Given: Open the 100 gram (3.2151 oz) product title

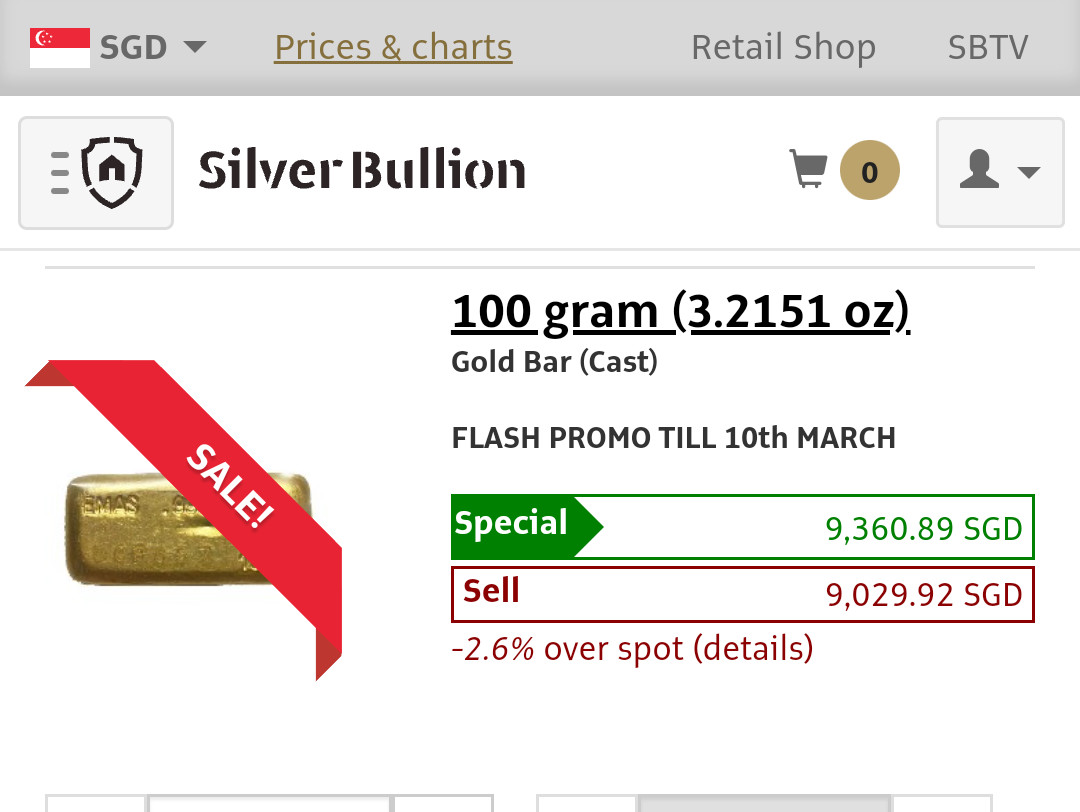Looking at the screenshot, I should pyautogui.click(x=680, y=313).
